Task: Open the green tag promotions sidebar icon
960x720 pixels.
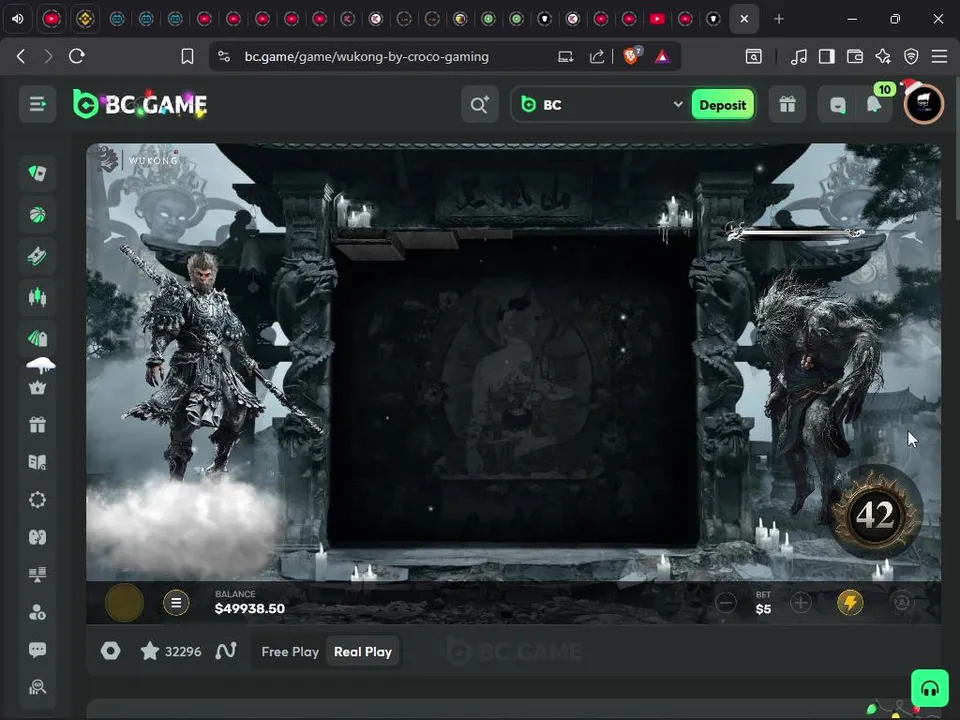Action: 37,337
